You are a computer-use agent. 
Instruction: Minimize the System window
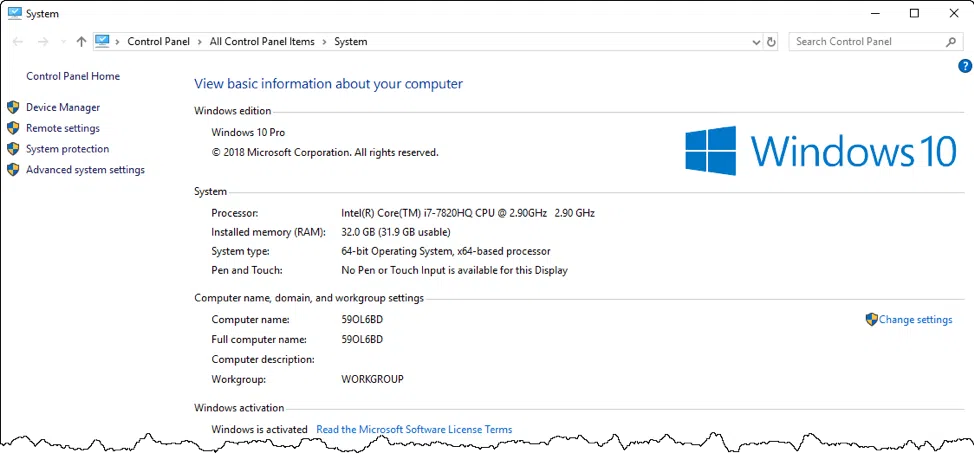(875, 14)
